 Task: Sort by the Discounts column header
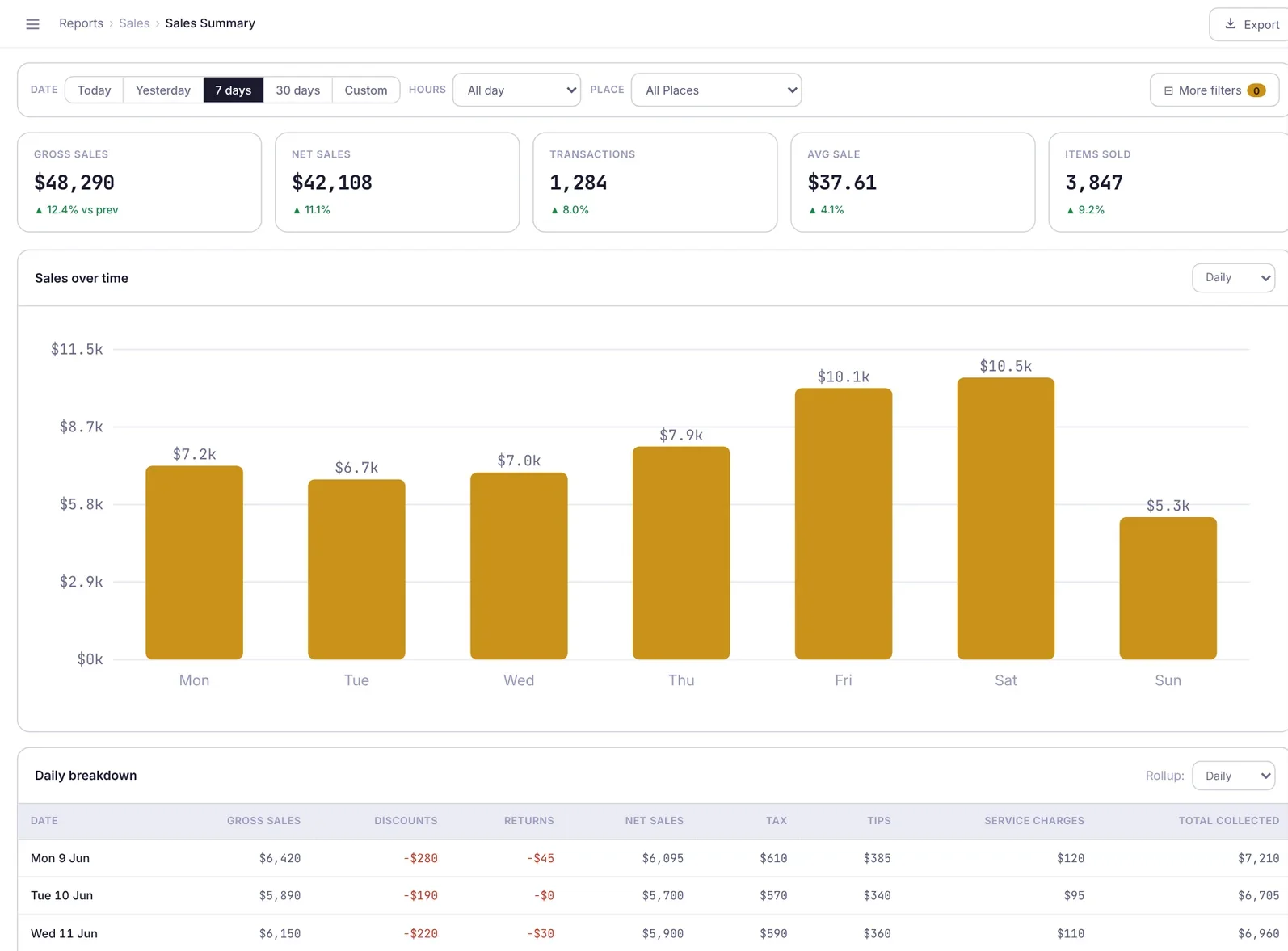(406, 821)
